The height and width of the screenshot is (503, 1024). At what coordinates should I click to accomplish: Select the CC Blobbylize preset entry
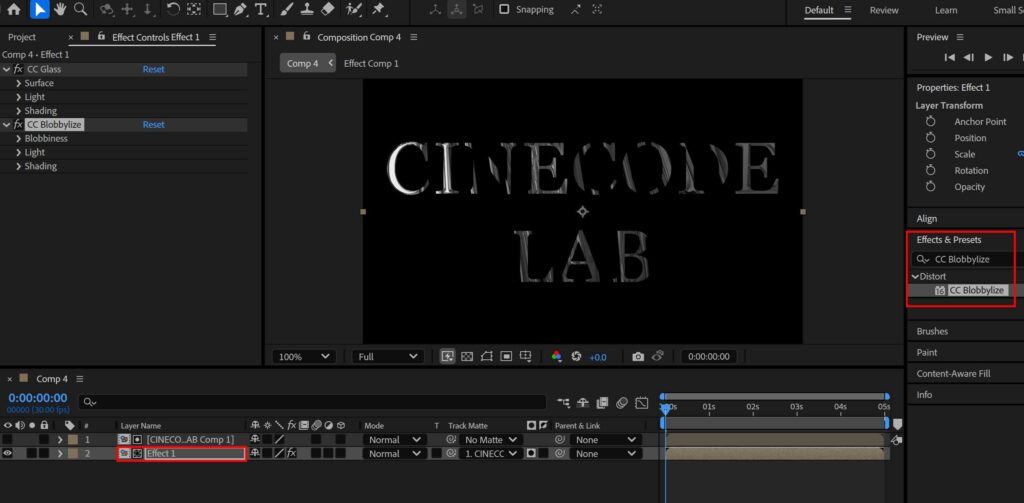[976, 290]
